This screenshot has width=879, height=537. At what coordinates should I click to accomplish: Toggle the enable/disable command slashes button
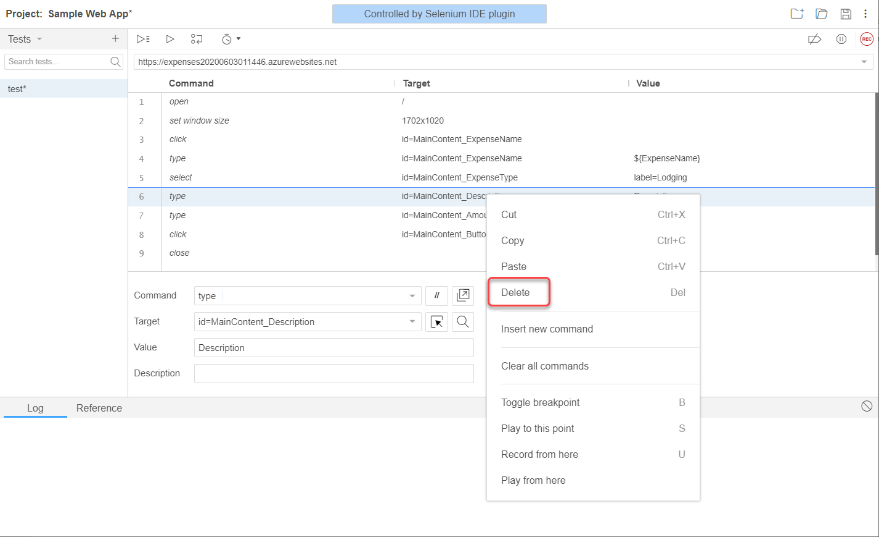click(x=437, y=295)
